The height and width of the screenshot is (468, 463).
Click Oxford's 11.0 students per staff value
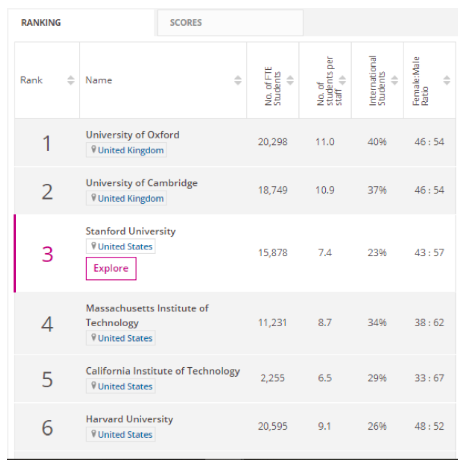[x=325, y=142]
